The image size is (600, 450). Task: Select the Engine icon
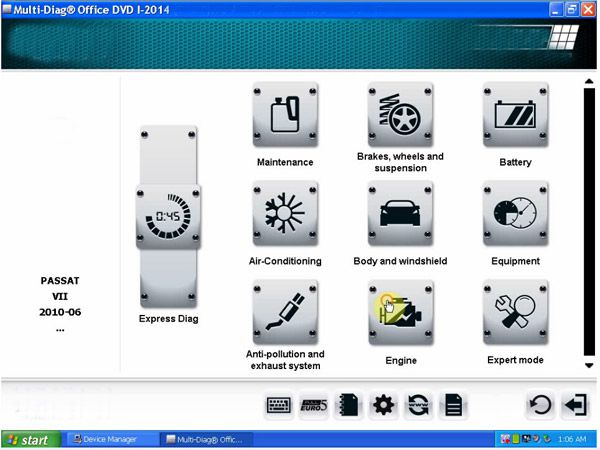coord(400,312)
